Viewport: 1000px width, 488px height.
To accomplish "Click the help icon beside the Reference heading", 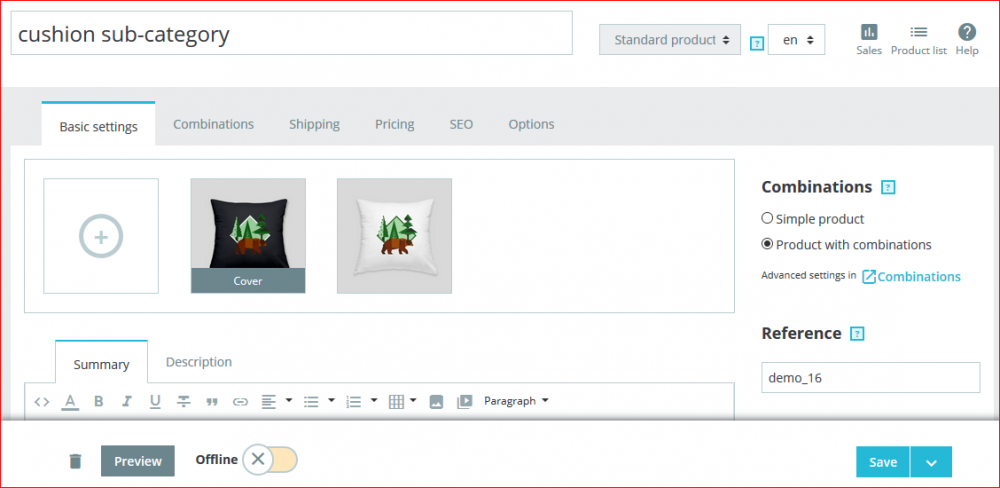I will click(858, 334).
